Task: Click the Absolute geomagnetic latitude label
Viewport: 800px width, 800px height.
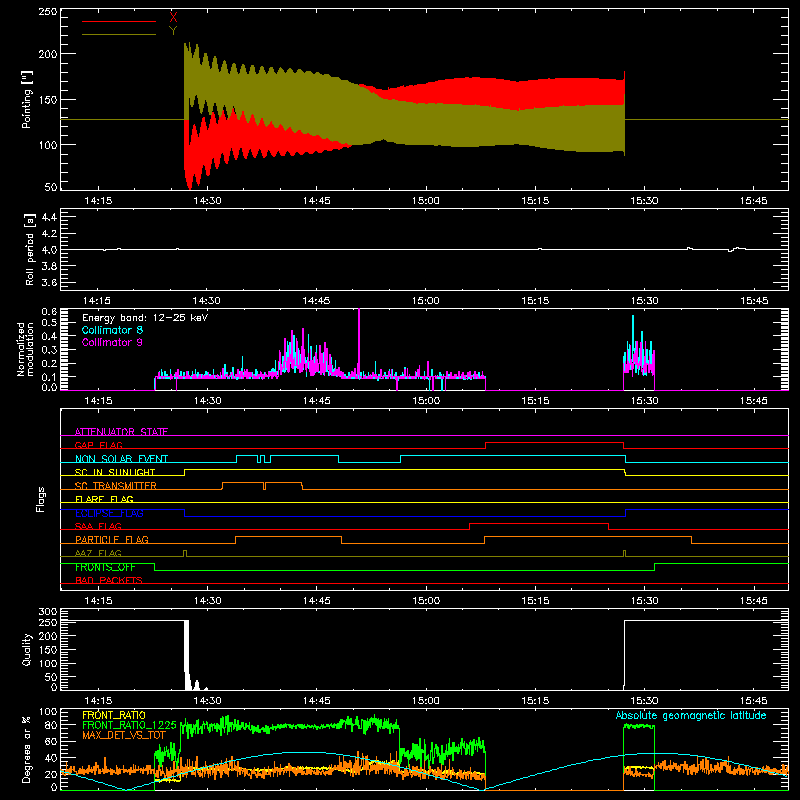Action: coord(691,715)
